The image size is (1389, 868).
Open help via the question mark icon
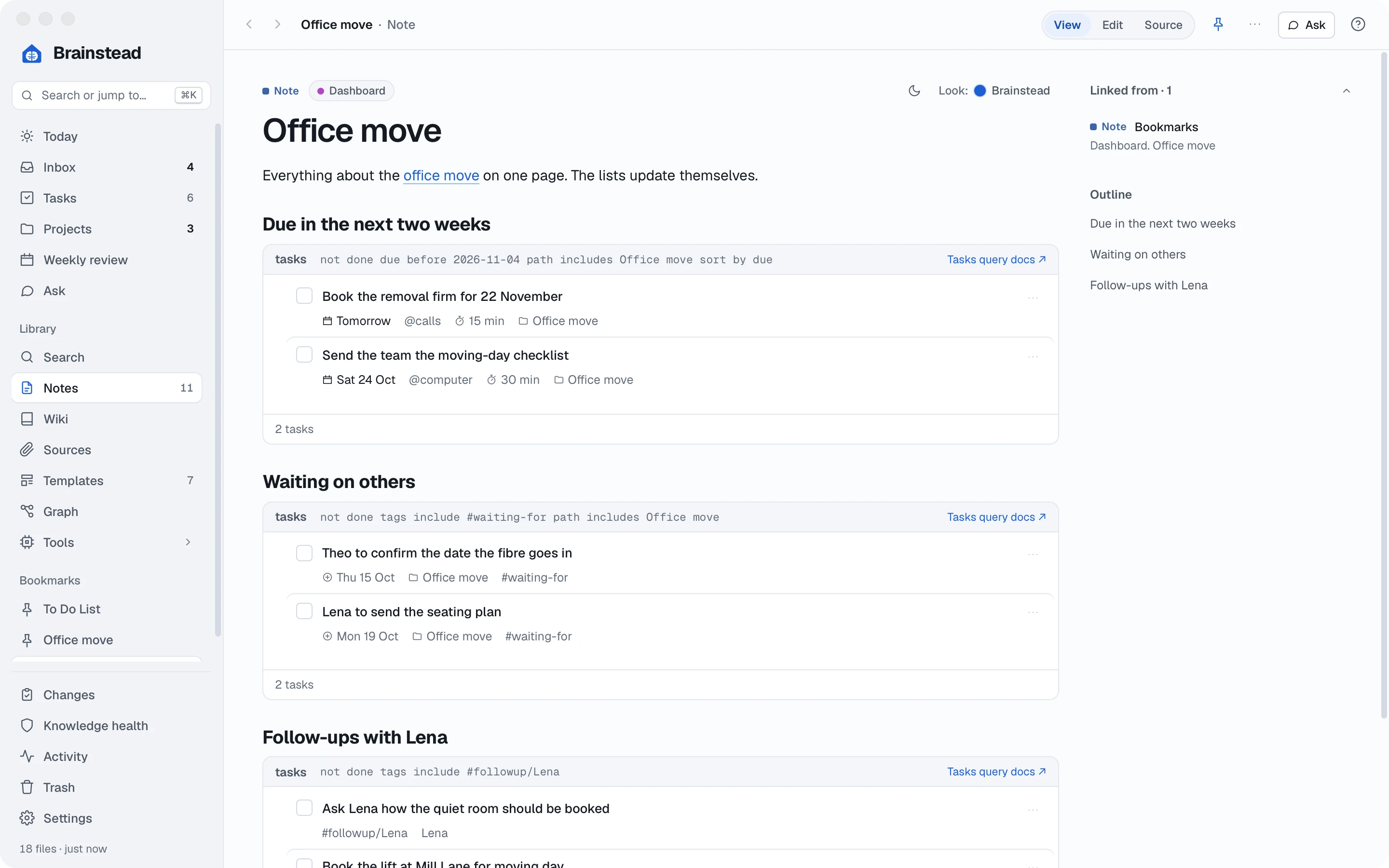coord(1358,24)
